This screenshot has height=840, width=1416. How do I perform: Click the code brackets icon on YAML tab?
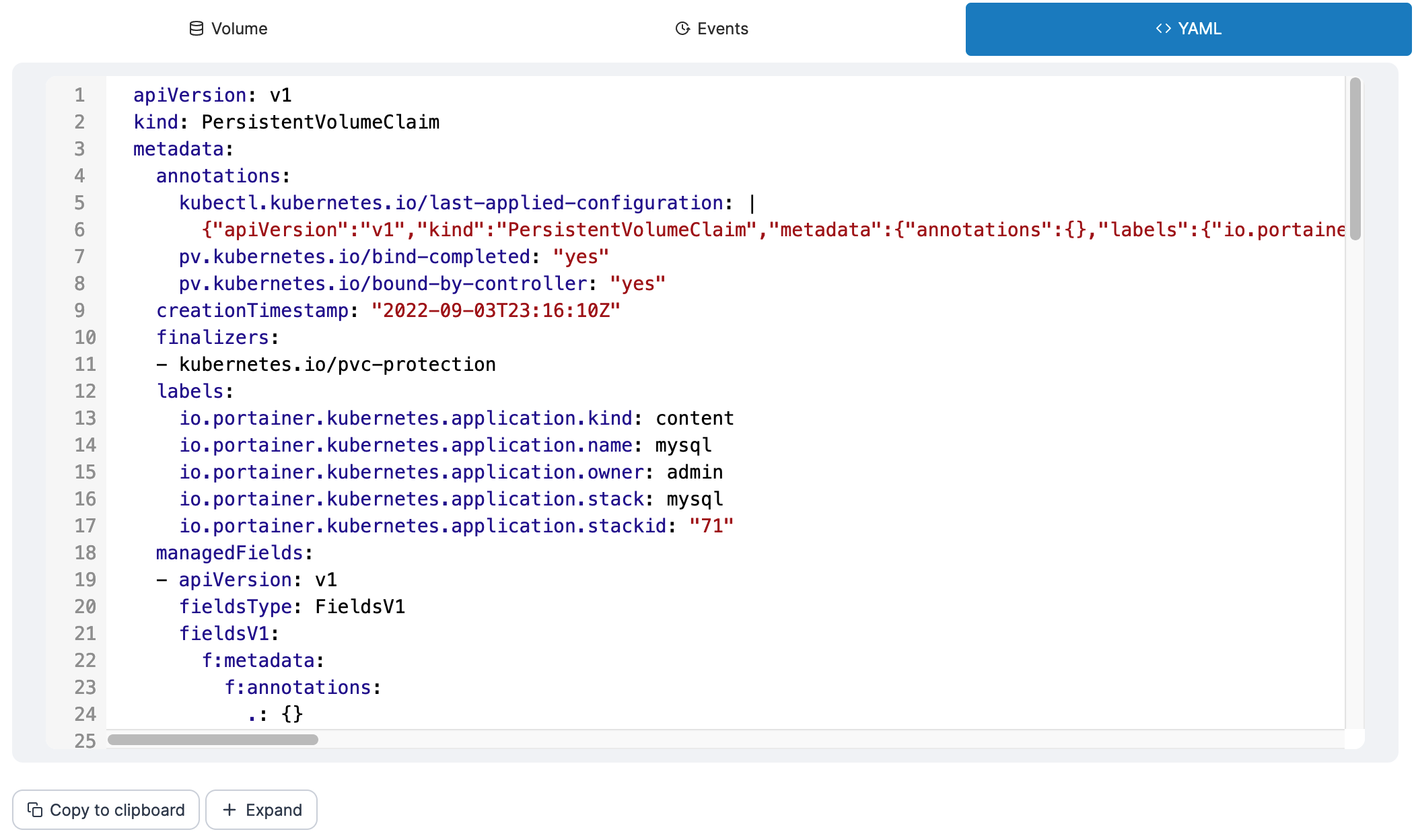click(1163, 28)
